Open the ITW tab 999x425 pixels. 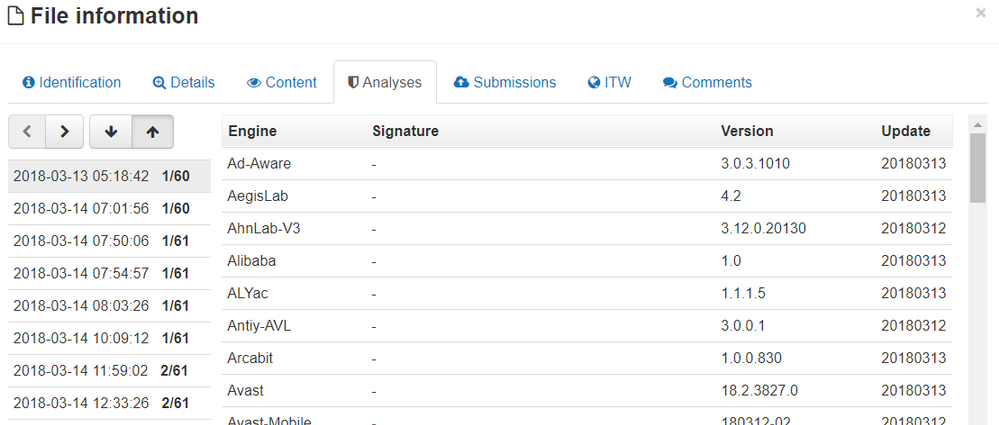[609, 83]
